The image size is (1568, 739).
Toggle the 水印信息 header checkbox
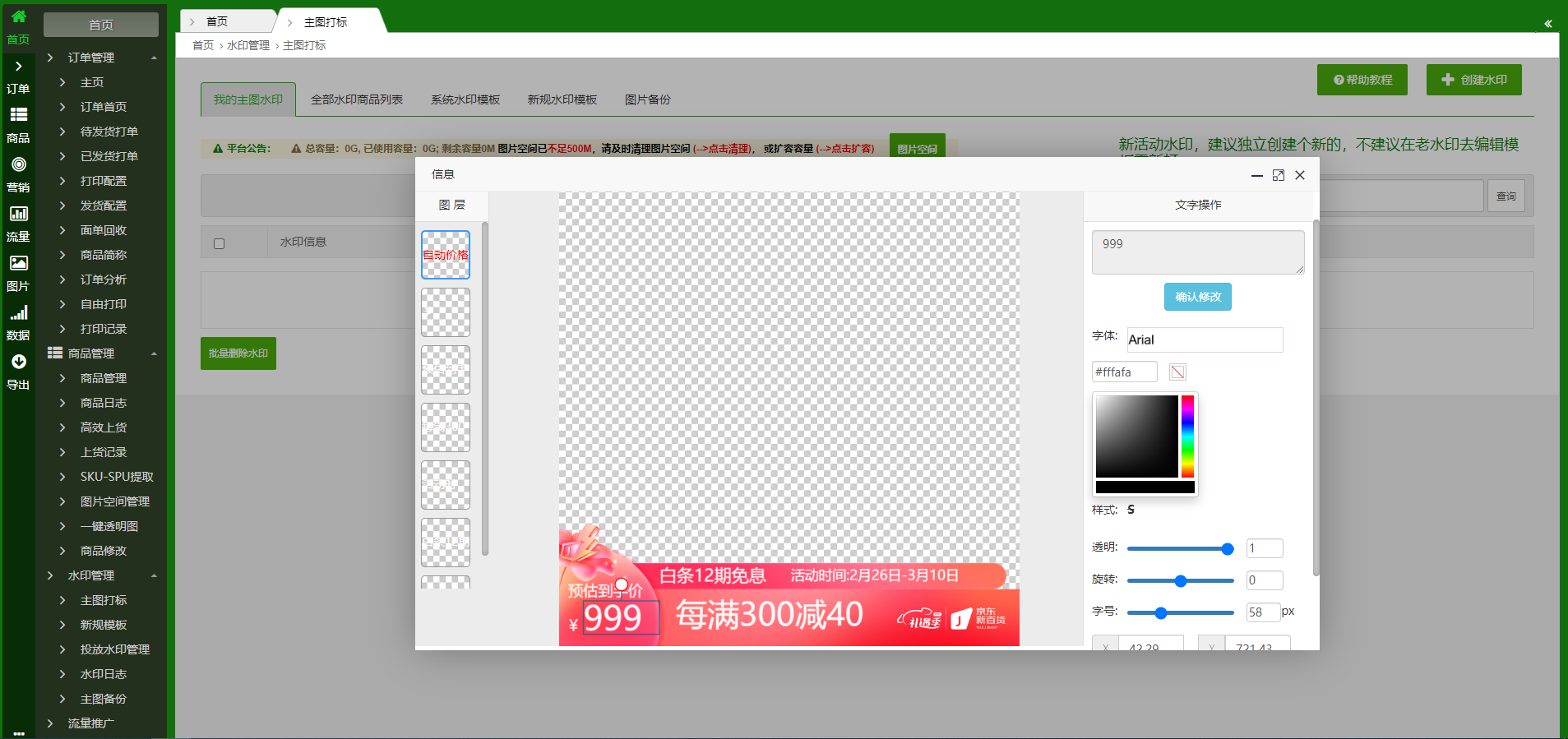(x=219, y=243)
